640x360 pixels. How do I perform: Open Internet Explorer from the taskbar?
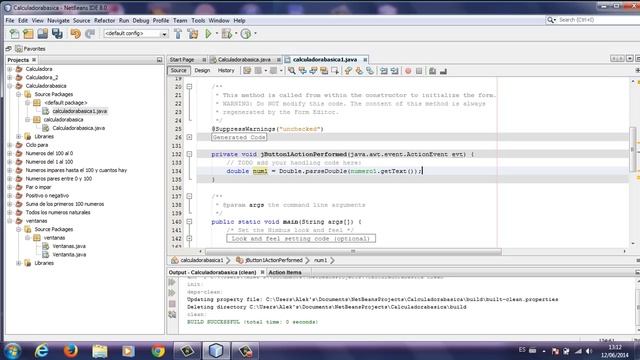[x=42, y=351]
